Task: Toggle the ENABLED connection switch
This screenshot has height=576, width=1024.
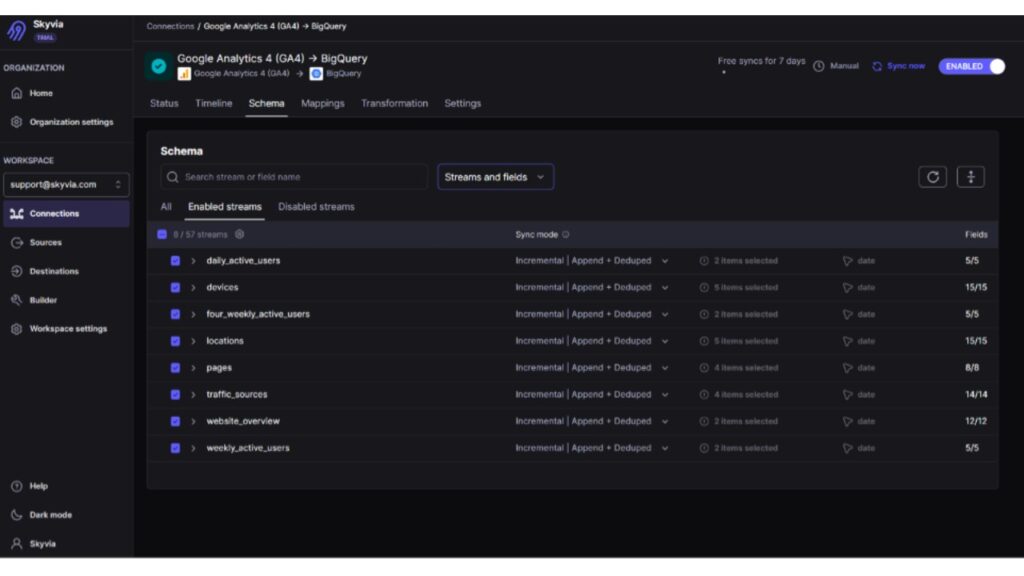Action: pyautogui.click(x=972, y=66)
